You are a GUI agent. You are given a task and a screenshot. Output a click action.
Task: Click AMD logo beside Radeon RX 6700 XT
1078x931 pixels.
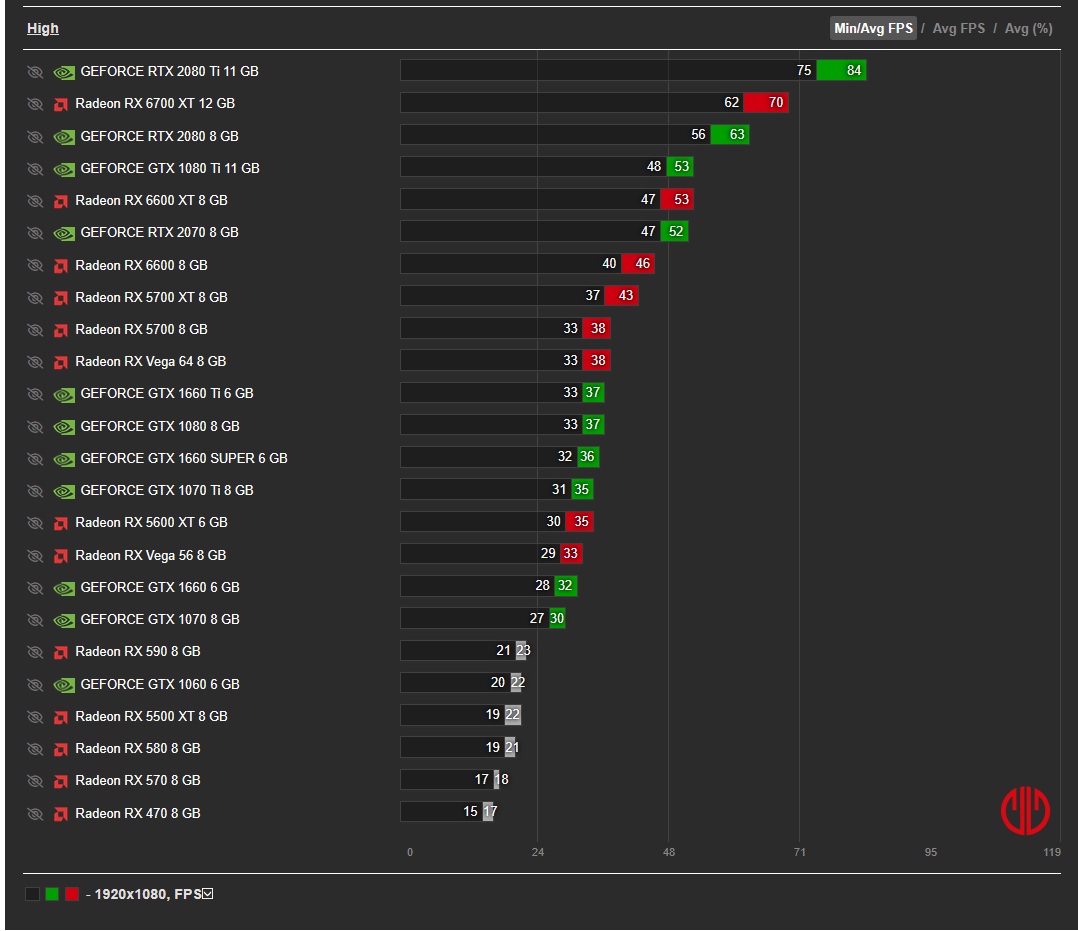[x=60, y=105]
